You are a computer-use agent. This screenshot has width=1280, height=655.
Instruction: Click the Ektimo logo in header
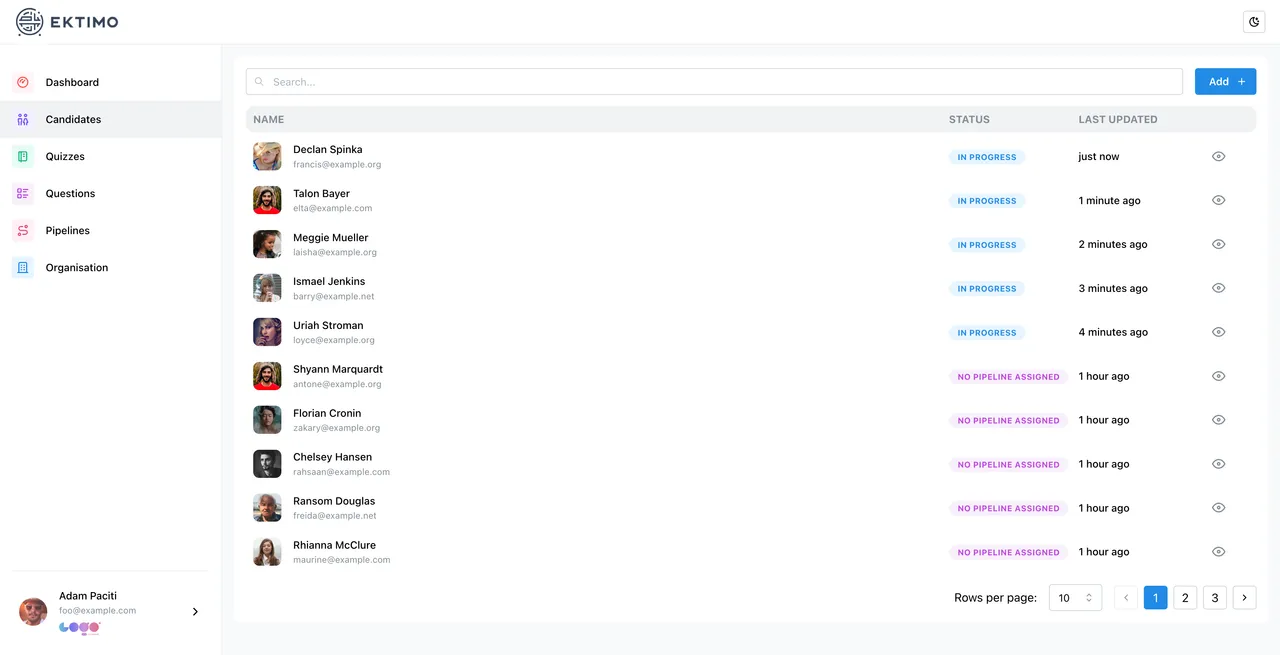coord(67,22)
